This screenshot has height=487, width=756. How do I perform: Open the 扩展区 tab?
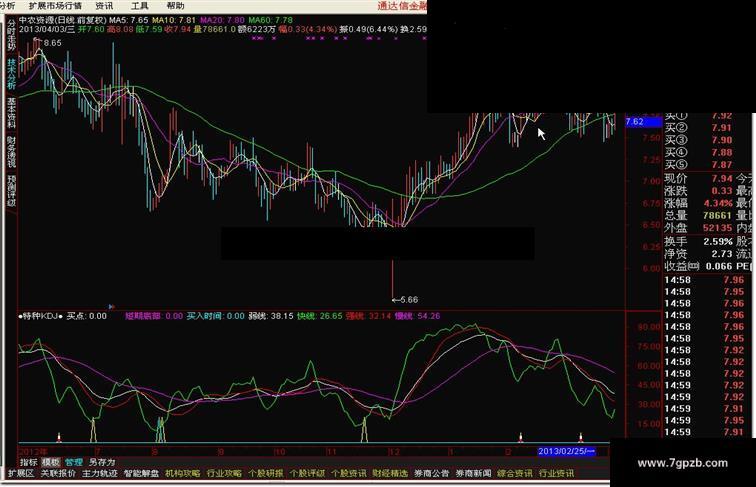[x=21, y=473]
